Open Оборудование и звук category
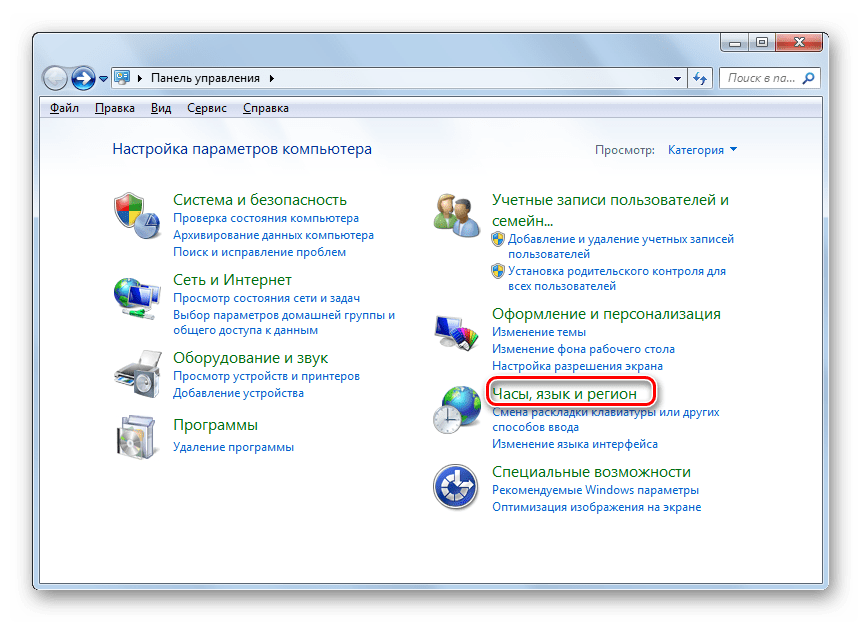862x623 pixels. [x=251, y=358]
